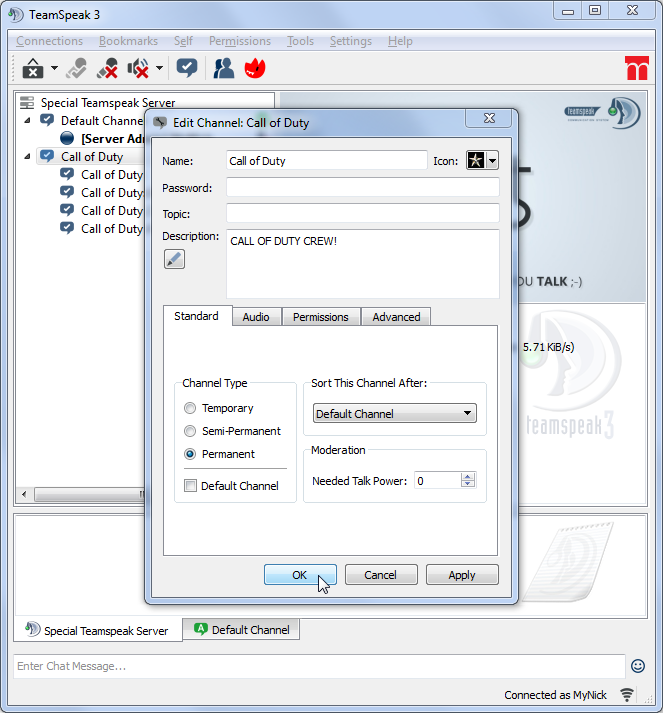Click the TeamSpeak logo in title bar

point(15,15)
